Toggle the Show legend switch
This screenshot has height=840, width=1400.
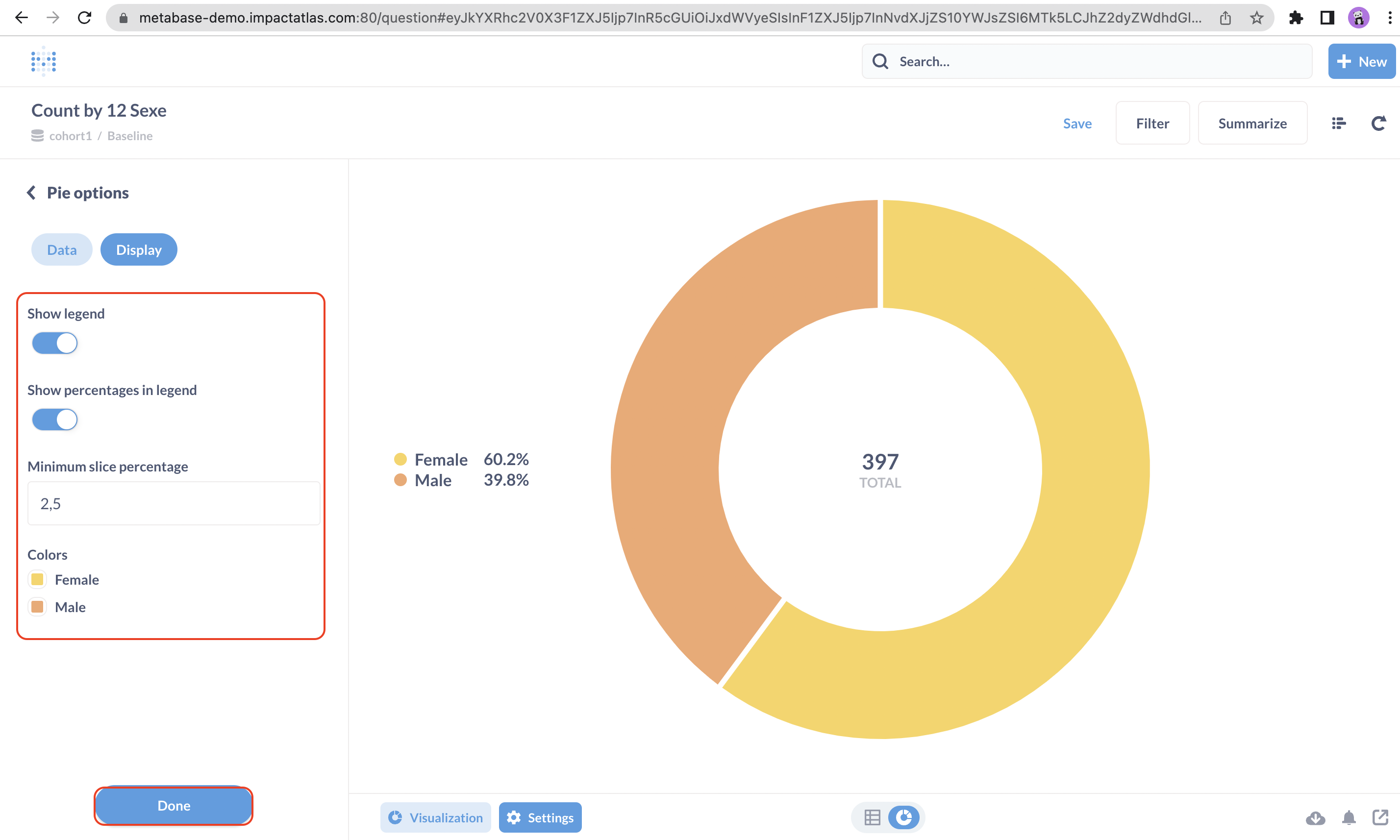pos(55,343)
